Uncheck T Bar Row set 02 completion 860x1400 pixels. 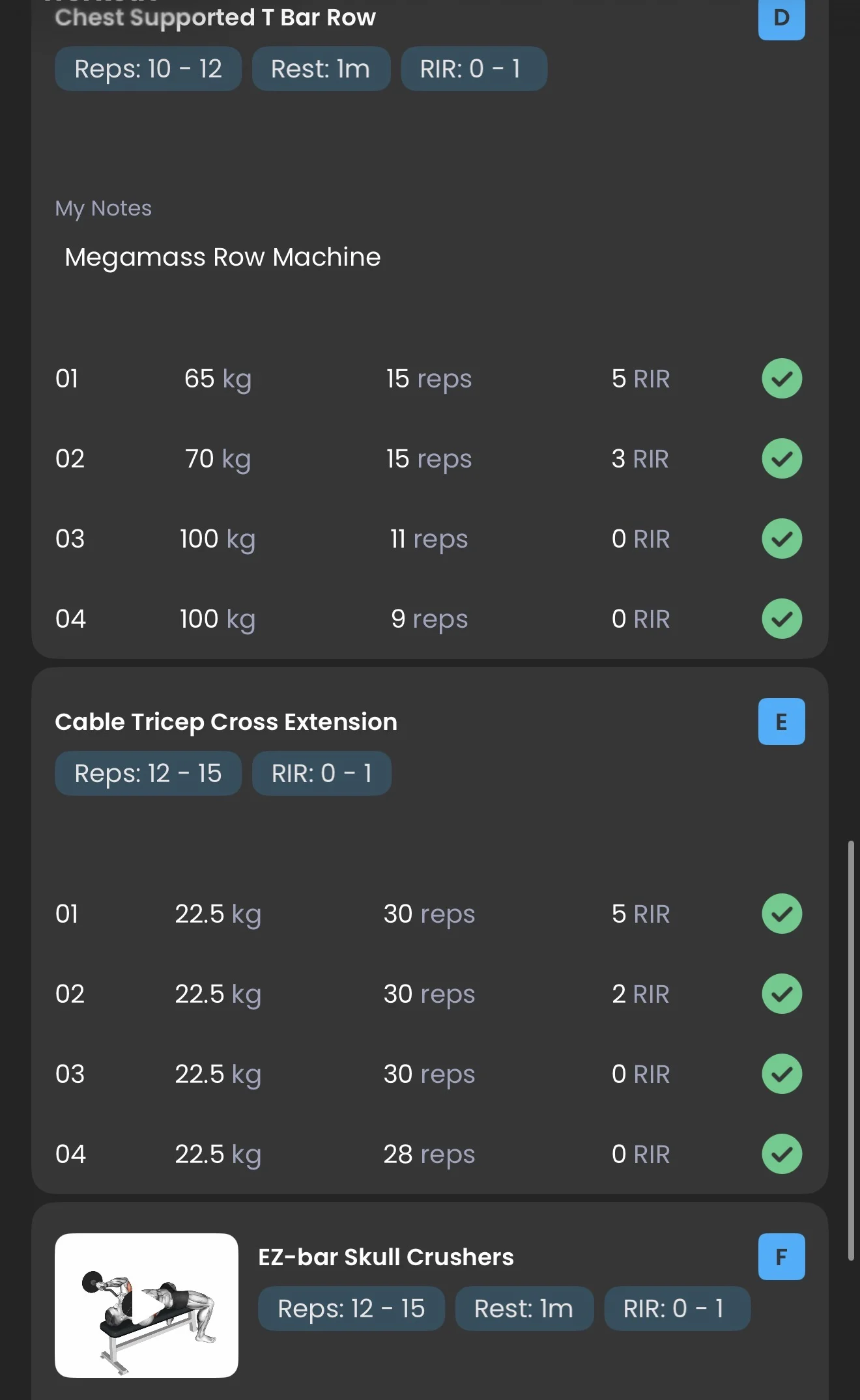[782, 458]
